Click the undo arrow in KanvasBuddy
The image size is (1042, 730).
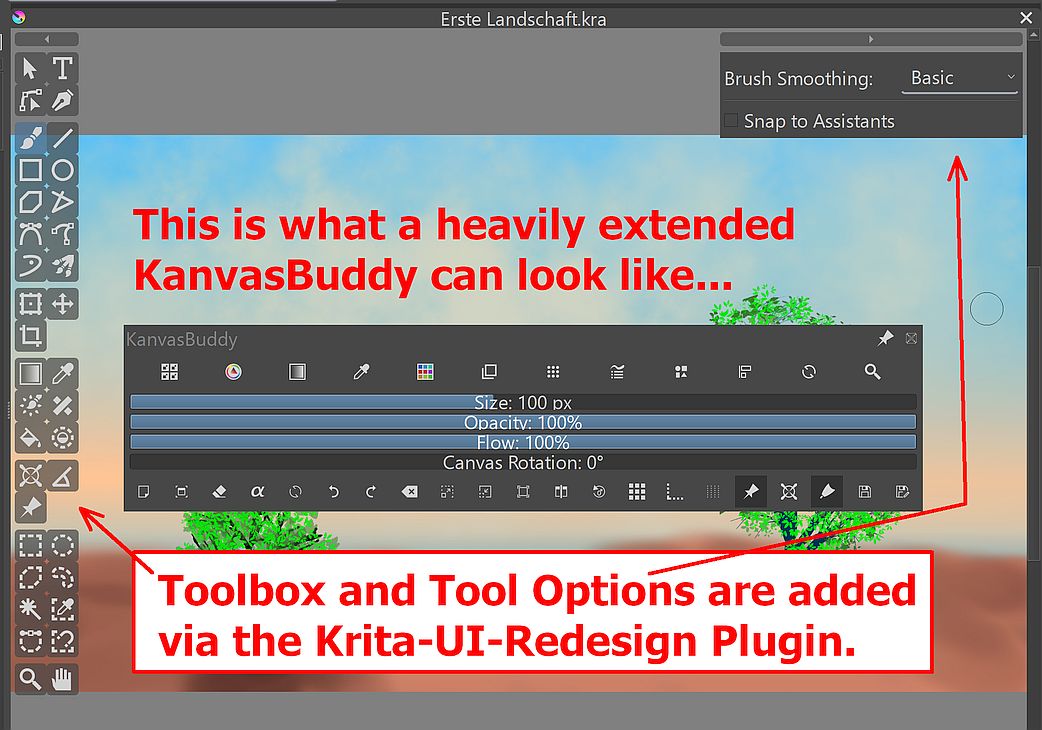click(x=333, y=492)
